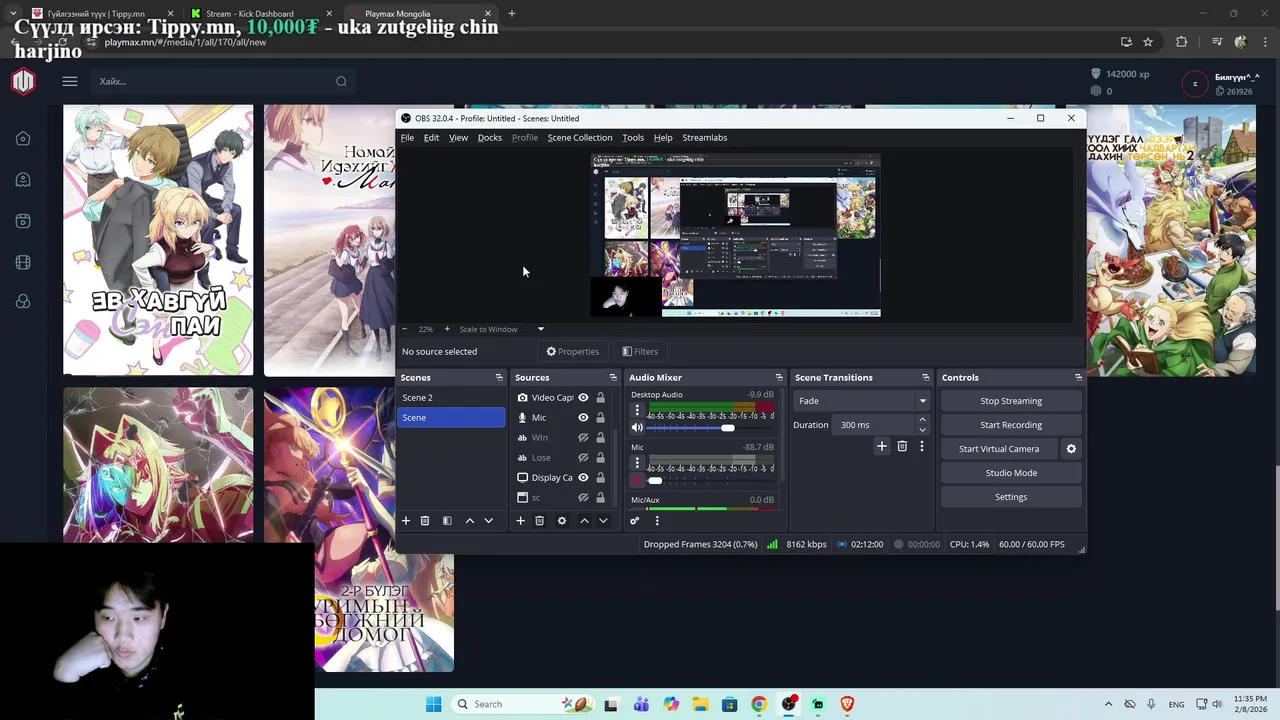Click Start Recording button
The height and width of the screenshot is (720, 1280).
point(1011,425)
